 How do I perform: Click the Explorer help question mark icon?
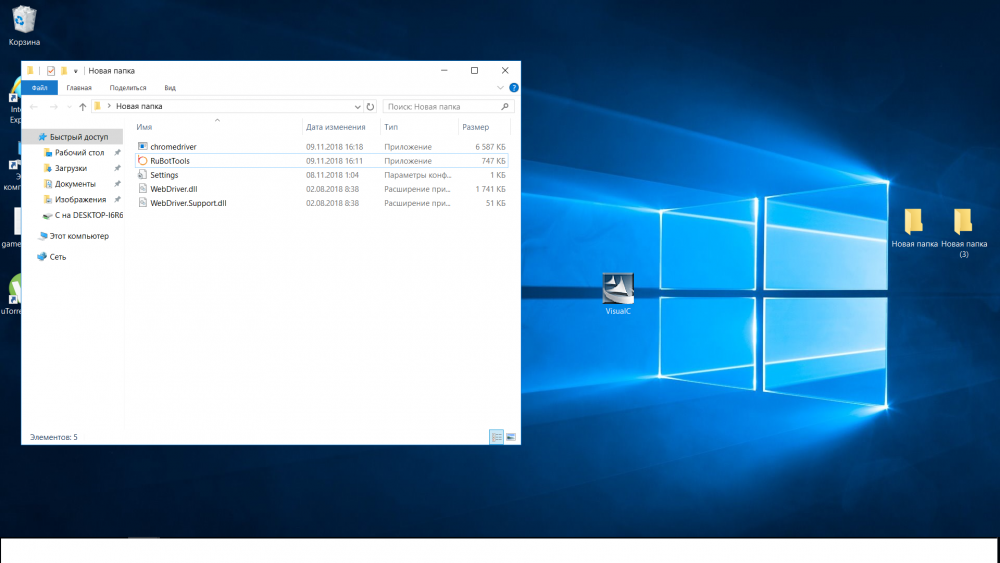click(x=513, y=88)
